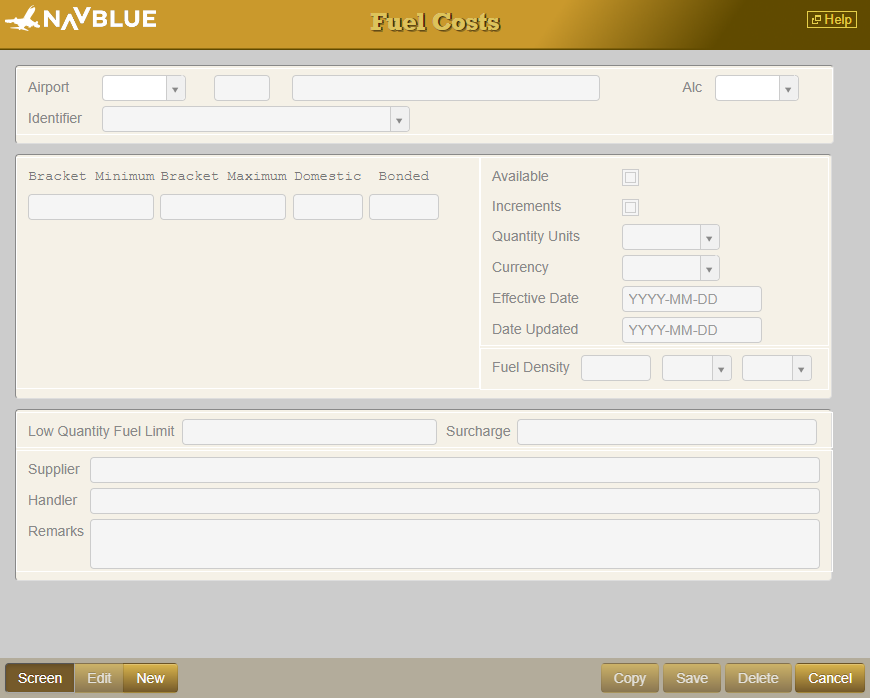
Task: Click the Handler input field
Action: 455,501
